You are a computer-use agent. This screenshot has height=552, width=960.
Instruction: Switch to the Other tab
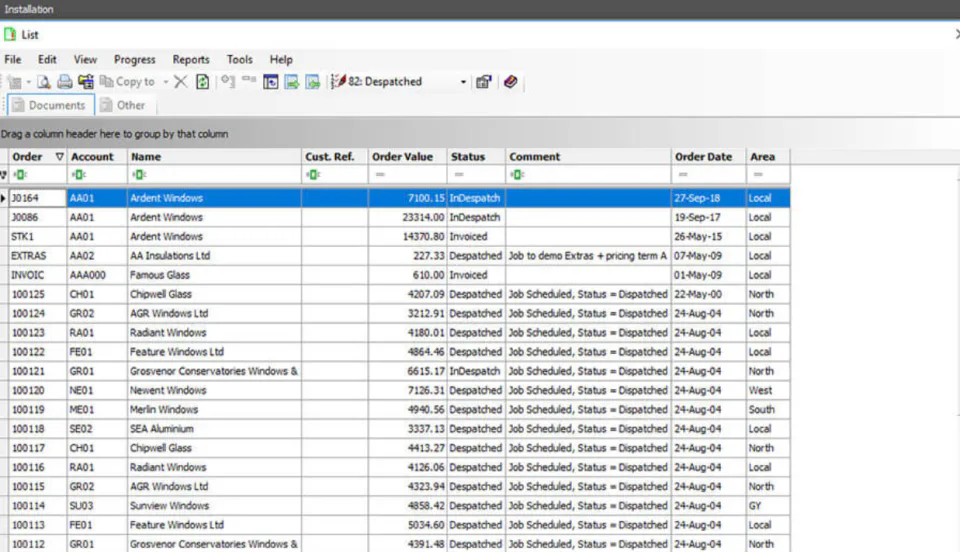(124, 105)
